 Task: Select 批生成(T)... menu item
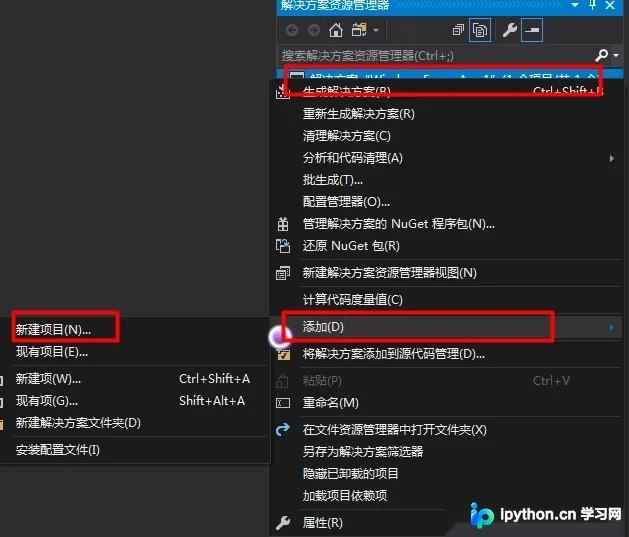coord(333,180)
